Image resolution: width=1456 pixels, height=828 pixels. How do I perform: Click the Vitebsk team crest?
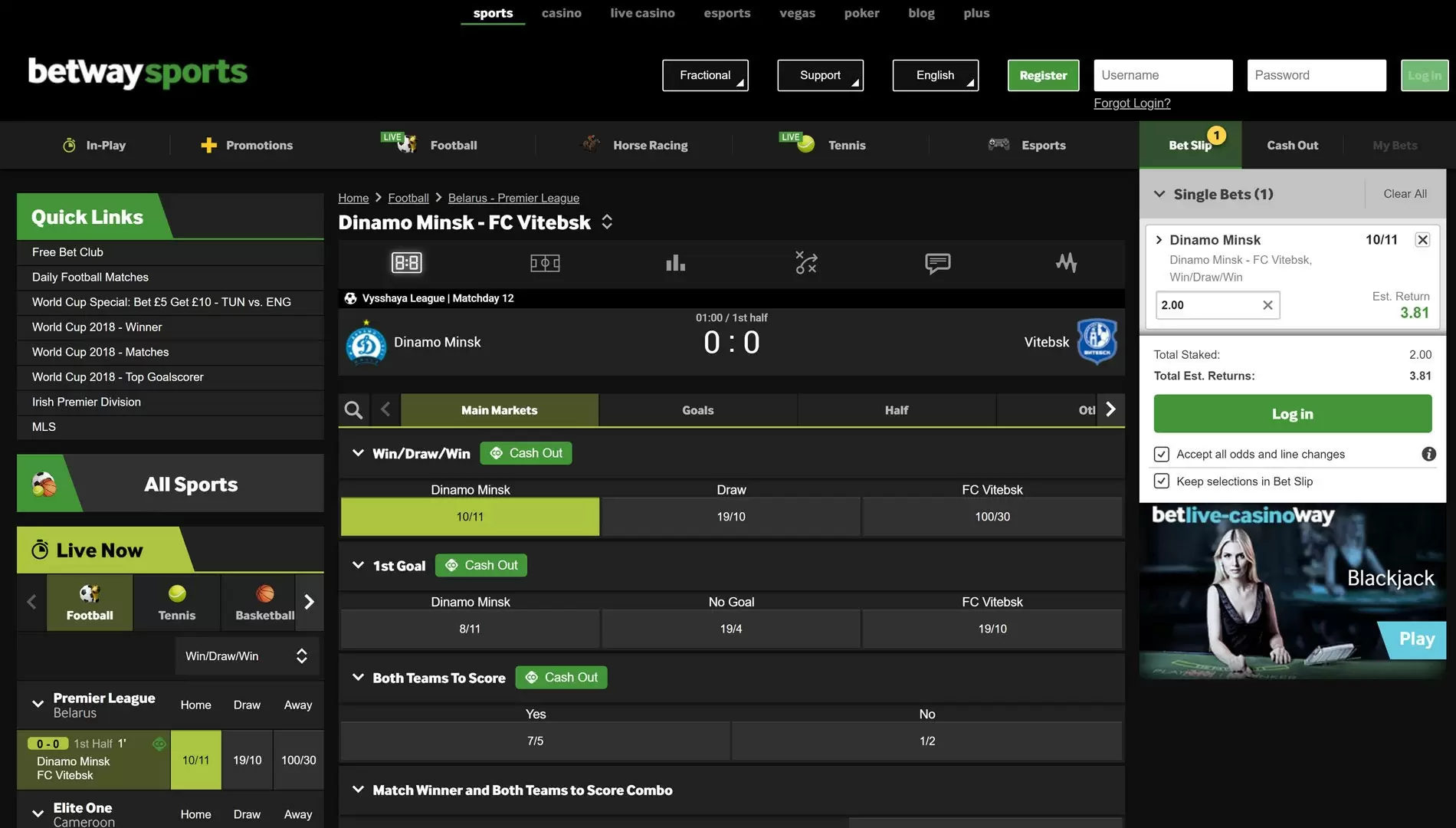(1097, 341)
